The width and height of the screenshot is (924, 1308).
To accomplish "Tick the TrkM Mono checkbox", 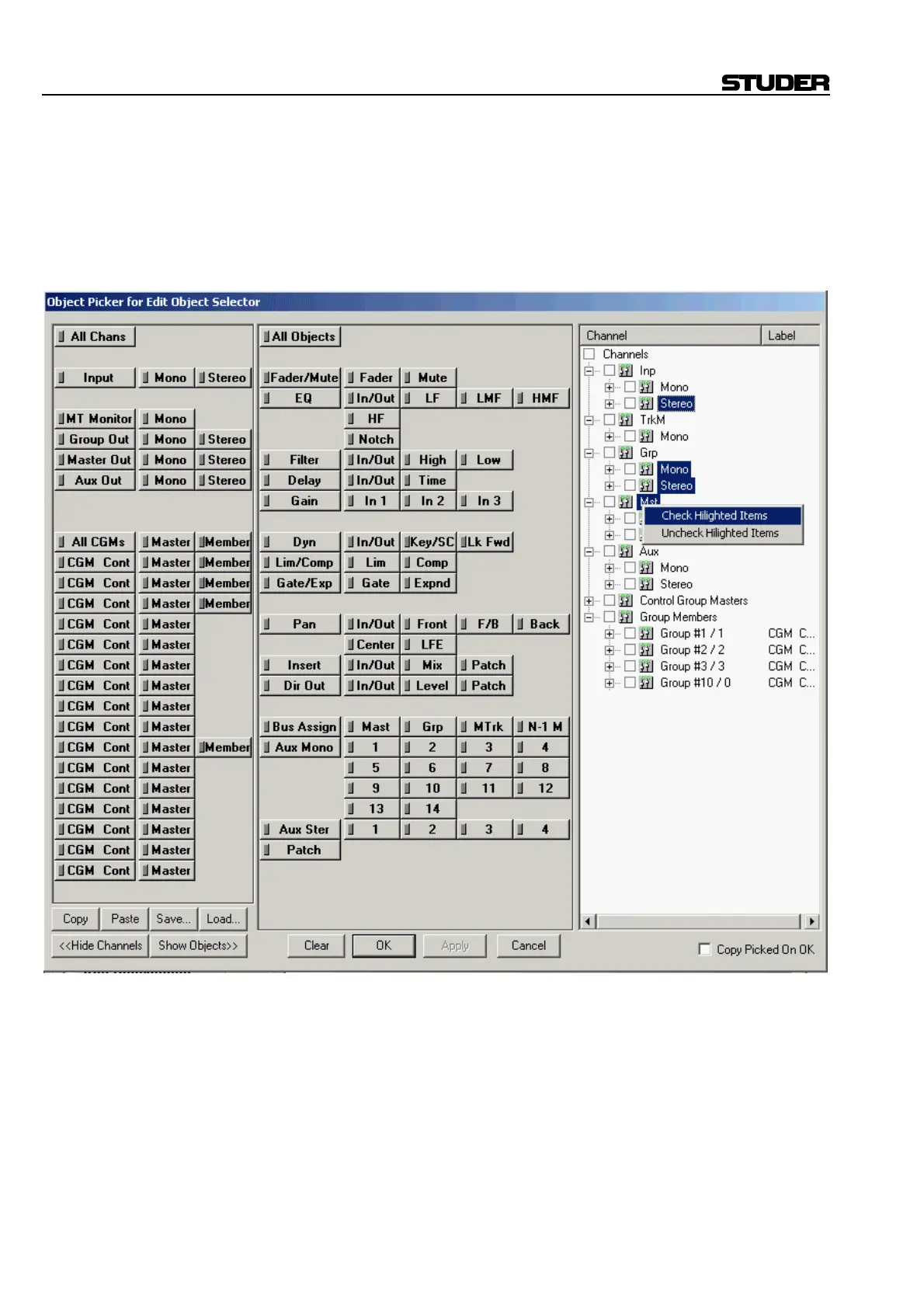I will (x=630, y=437).
